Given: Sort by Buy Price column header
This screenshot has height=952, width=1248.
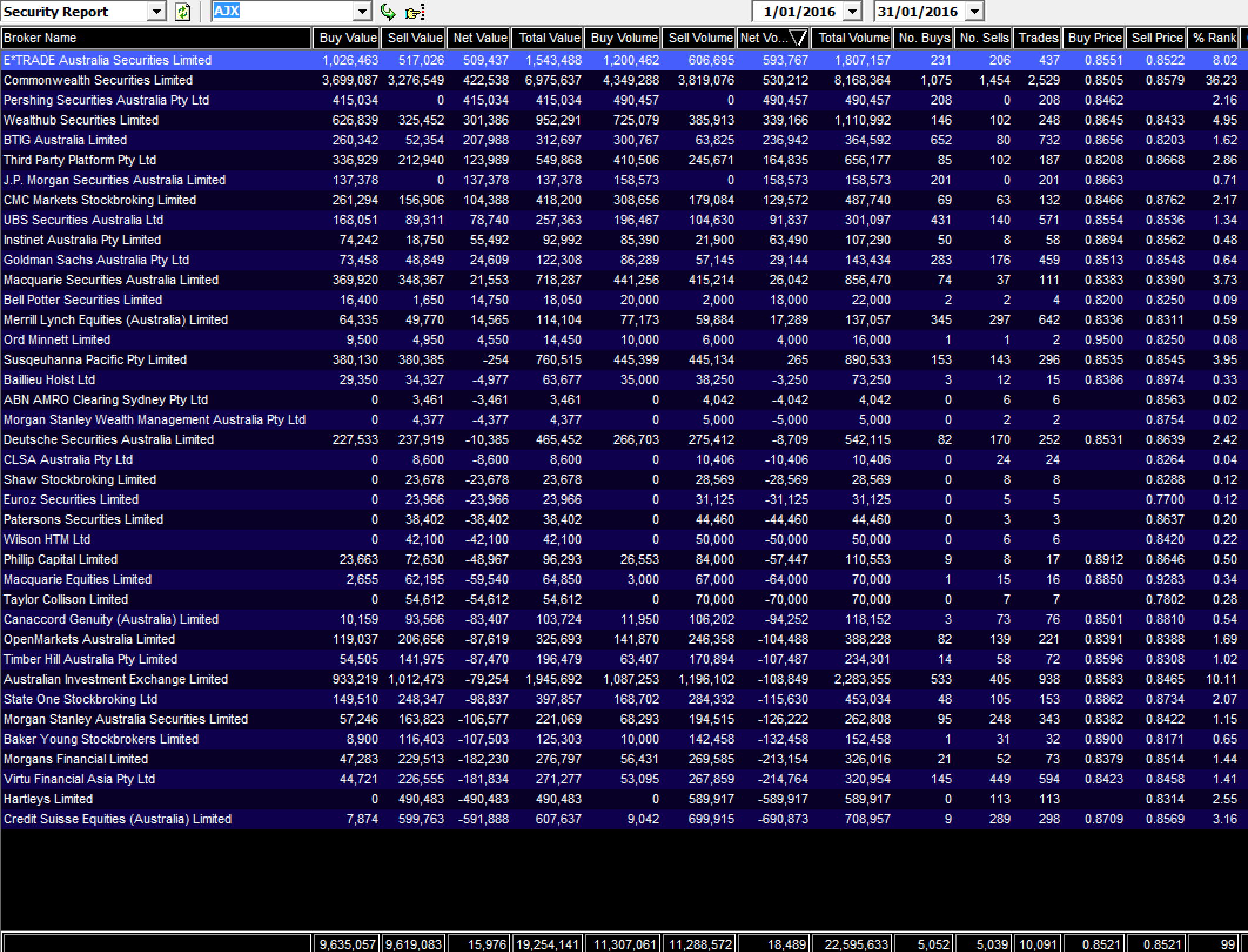Looking at the screenshot, I should (x=1094, y=38).
